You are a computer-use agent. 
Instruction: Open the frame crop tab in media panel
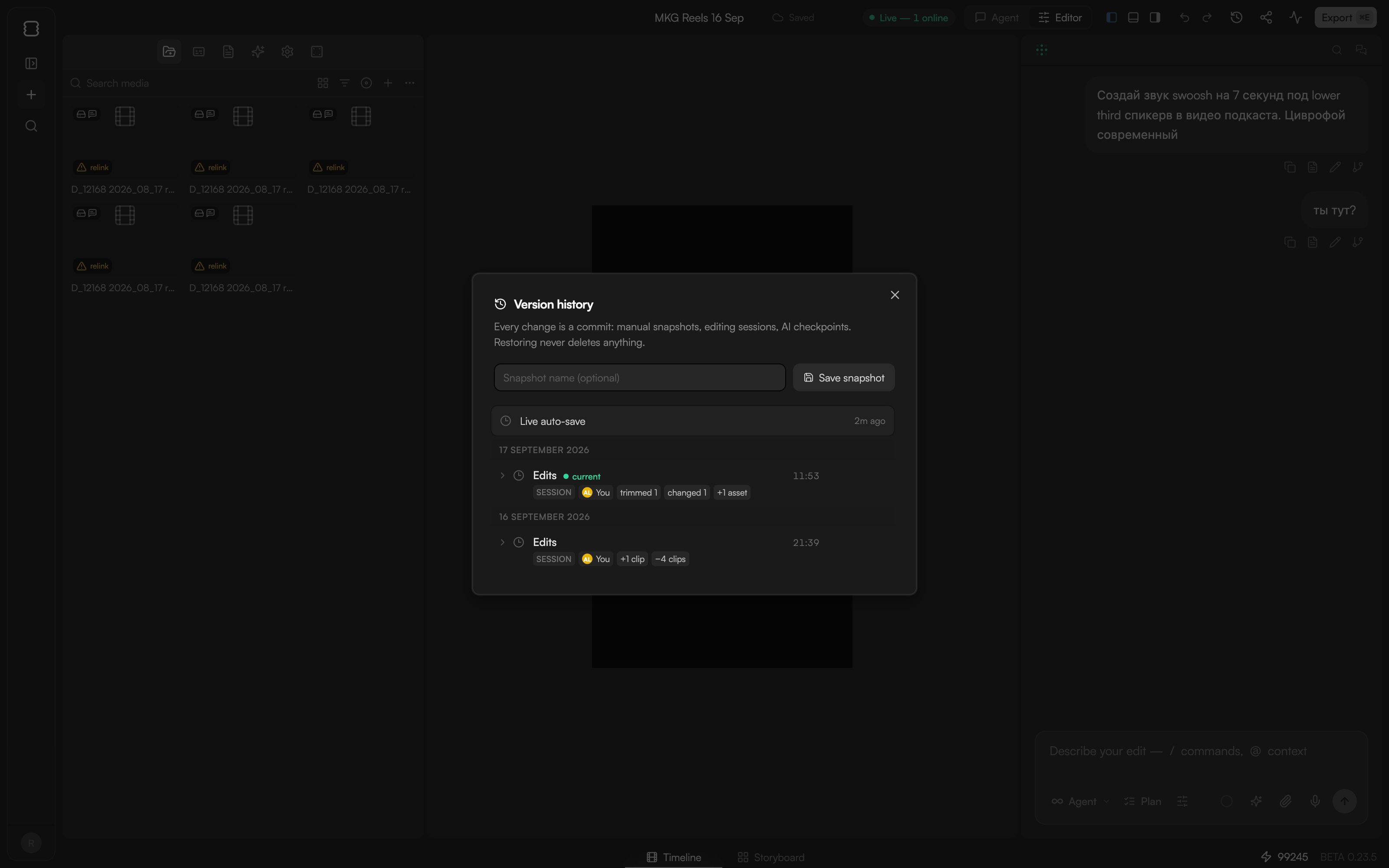pos(317,52)
